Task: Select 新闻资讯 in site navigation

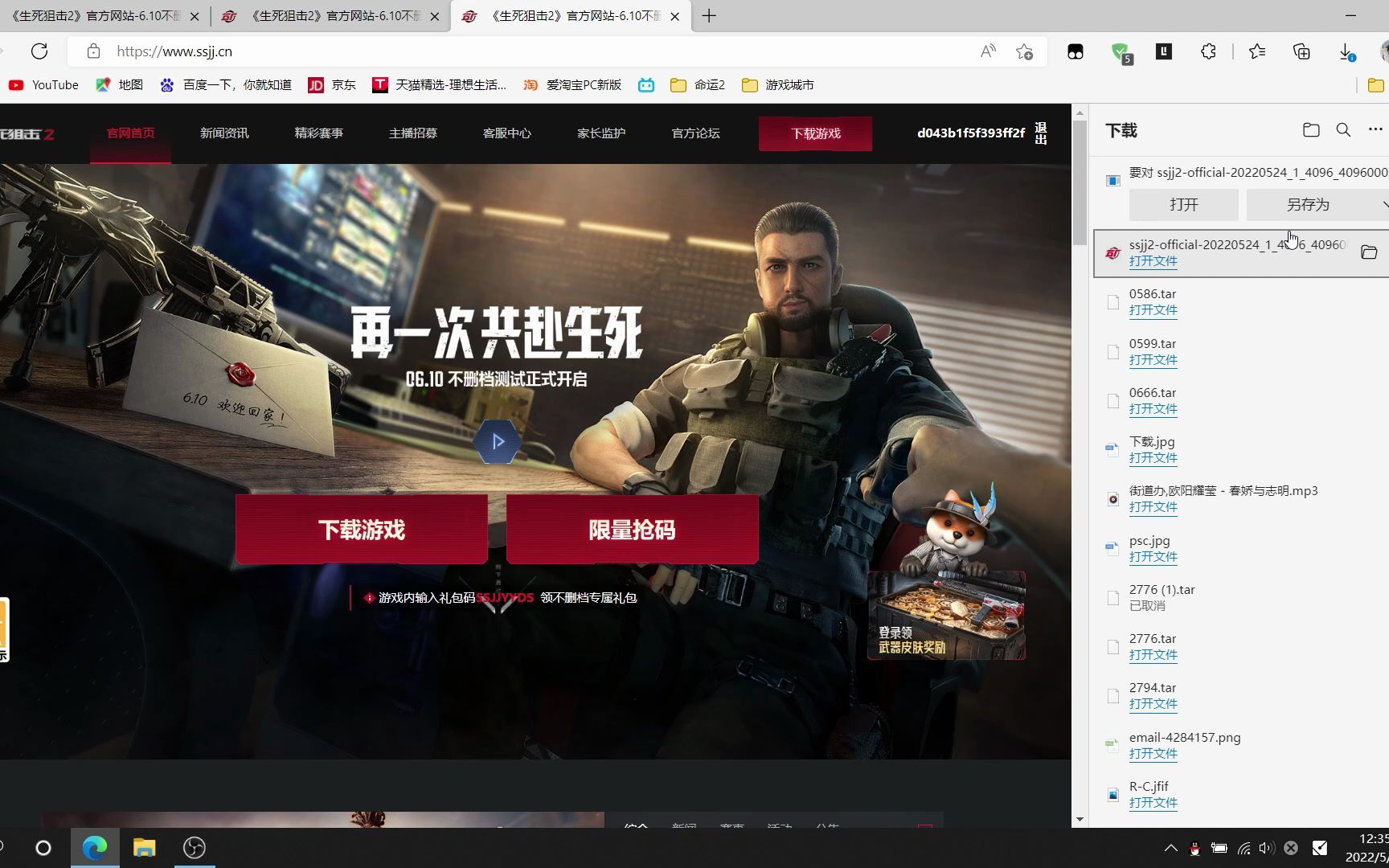Action: [x=224, y=133]
